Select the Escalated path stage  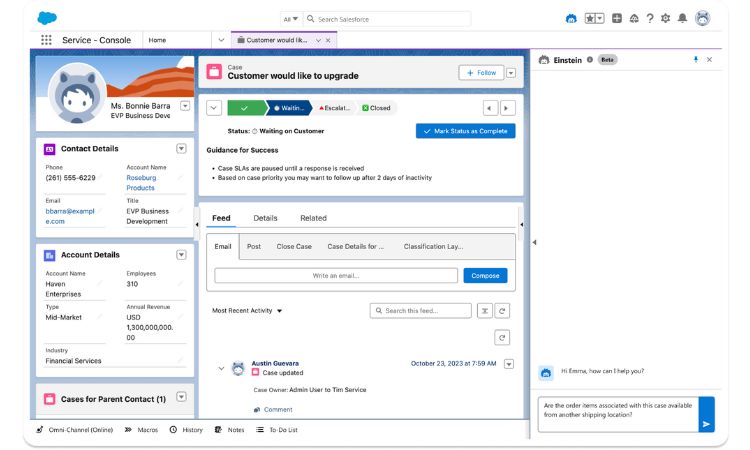[334, 109]
